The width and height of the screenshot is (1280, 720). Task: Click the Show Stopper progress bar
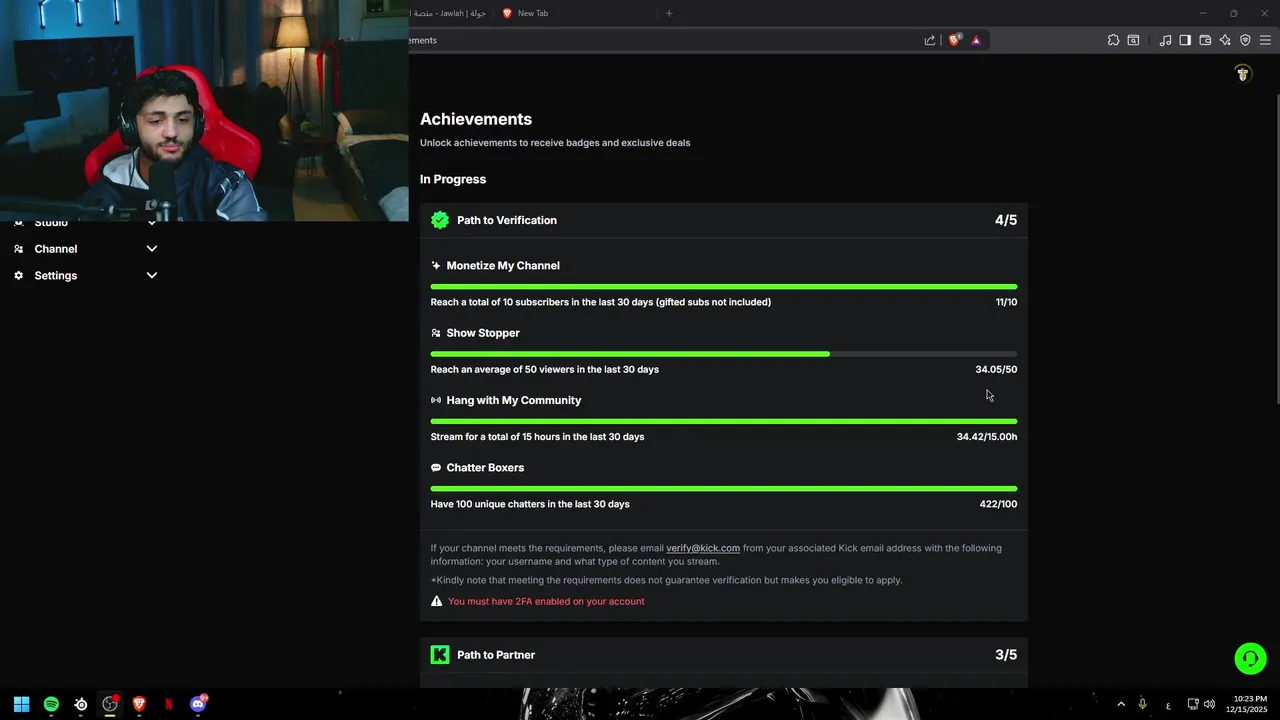click(x=724, y=354)
